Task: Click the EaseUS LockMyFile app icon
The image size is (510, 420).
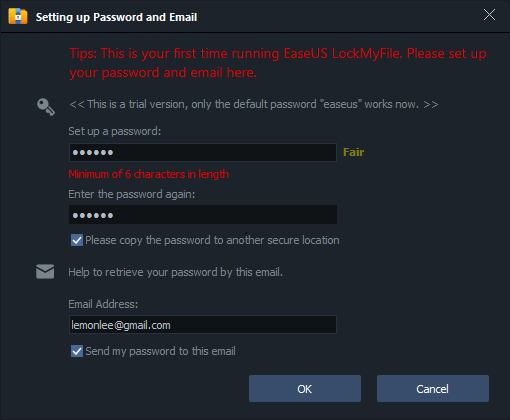Action: point(18,16)
